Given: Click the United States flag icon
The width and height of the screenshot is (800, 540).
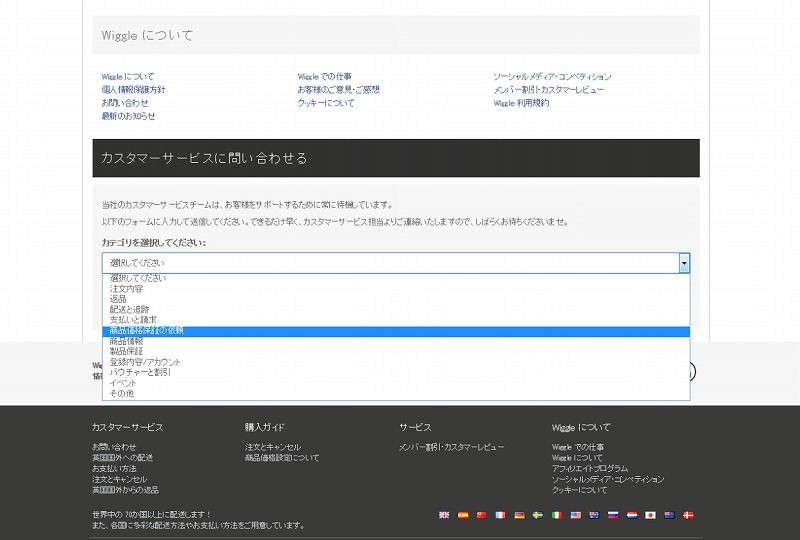Looking at the screenshot, I should (x=576, y=515).
